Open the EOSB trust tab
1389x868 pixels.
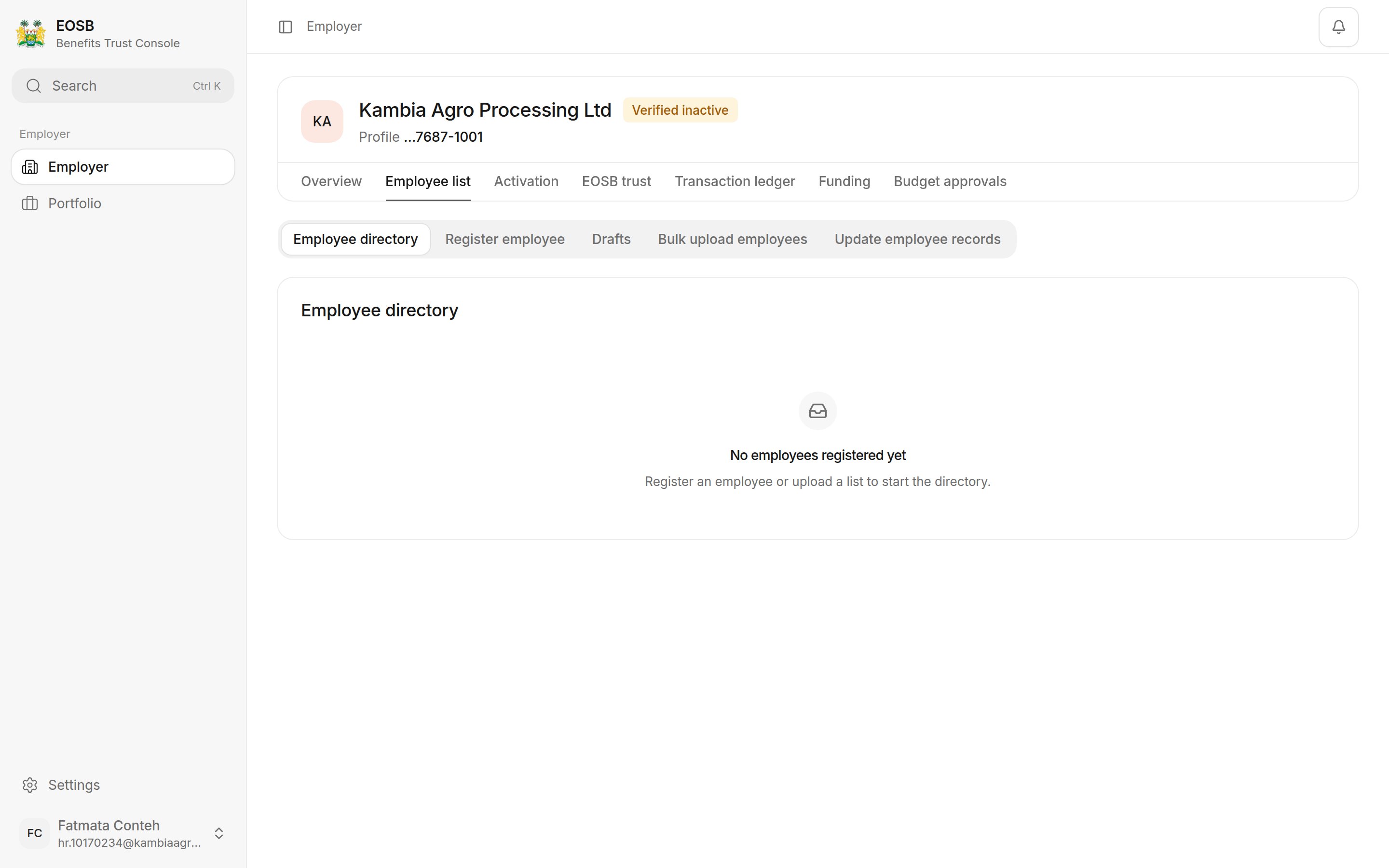point(616,181)
